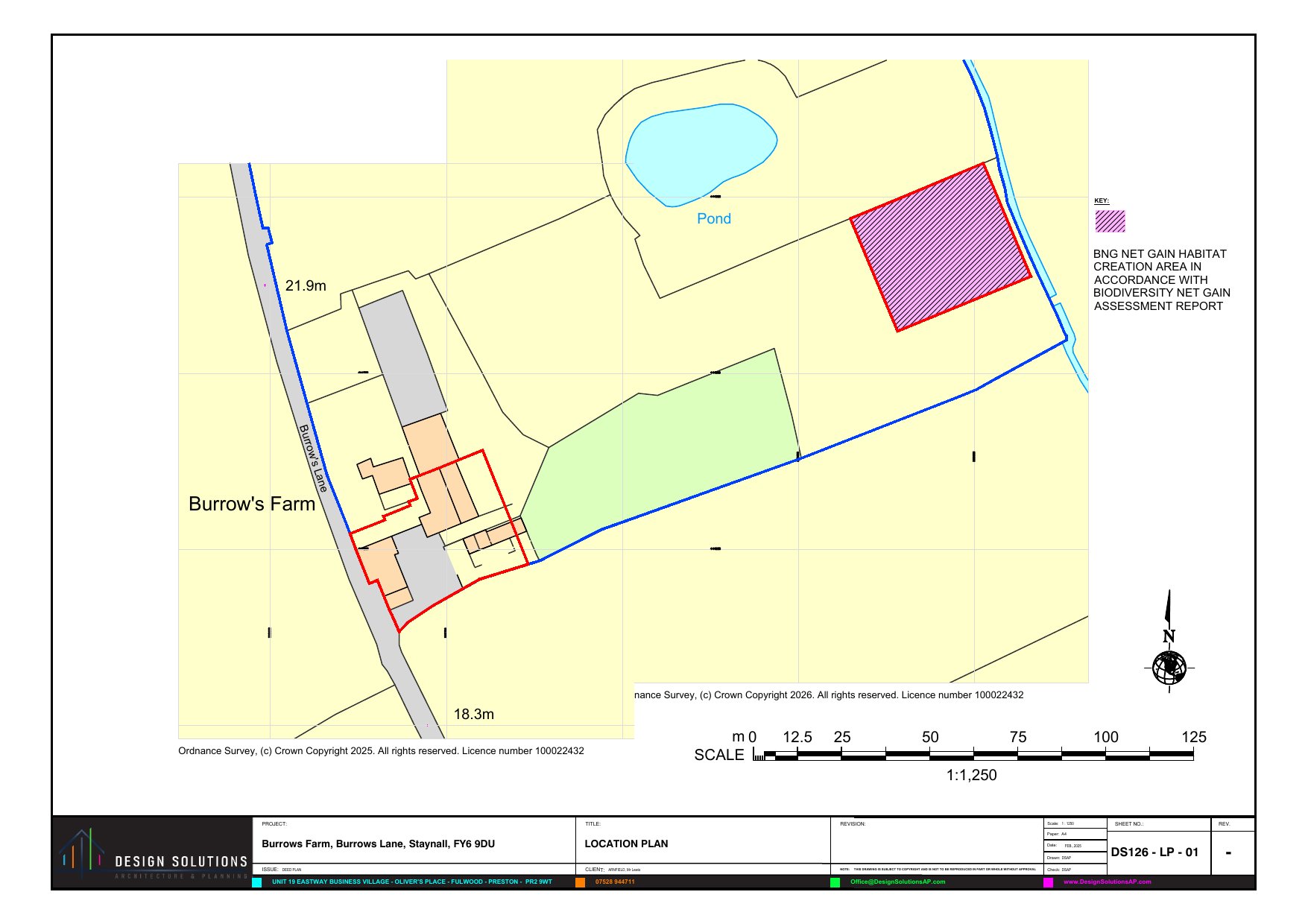1308x924 pixels.
Task: Click the blue pond shape
Action: (699, 151)
